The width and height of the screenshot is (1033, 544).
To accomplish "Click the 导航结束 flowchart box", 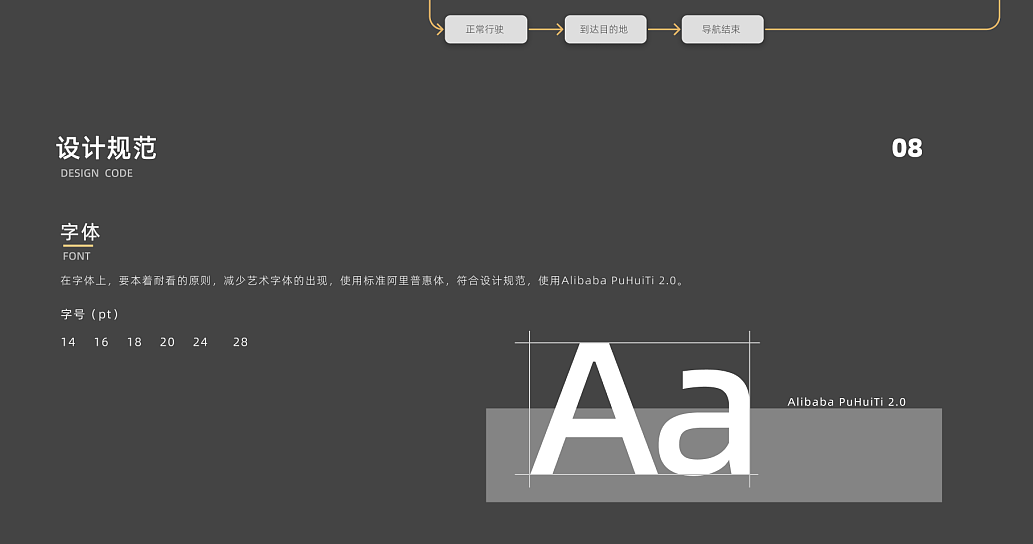I will coord(723,29).
